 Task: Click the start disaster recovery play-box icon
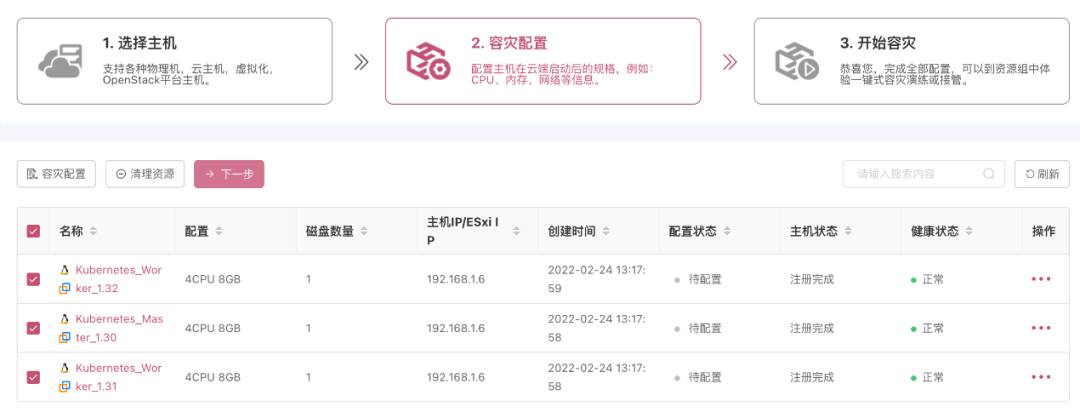797,61
